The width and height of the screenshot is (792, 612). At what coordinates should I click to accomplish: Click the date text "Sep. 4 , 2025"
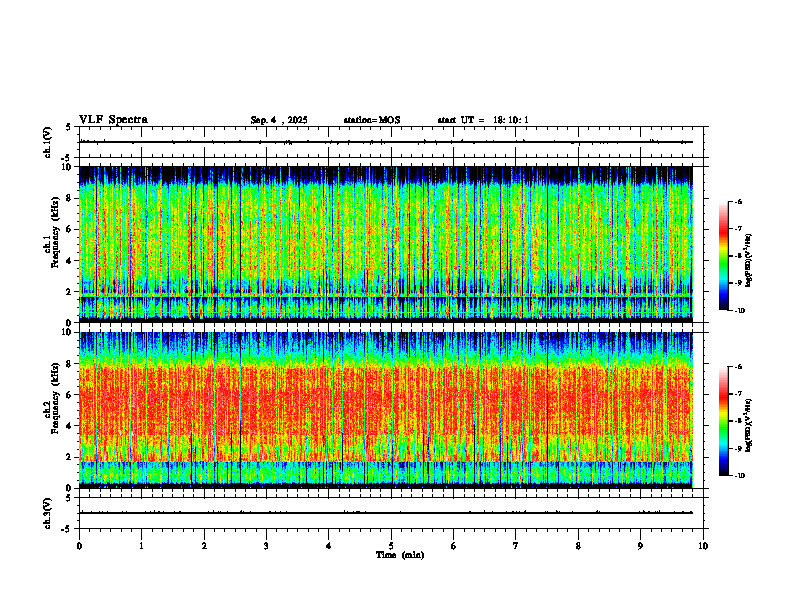279,120
